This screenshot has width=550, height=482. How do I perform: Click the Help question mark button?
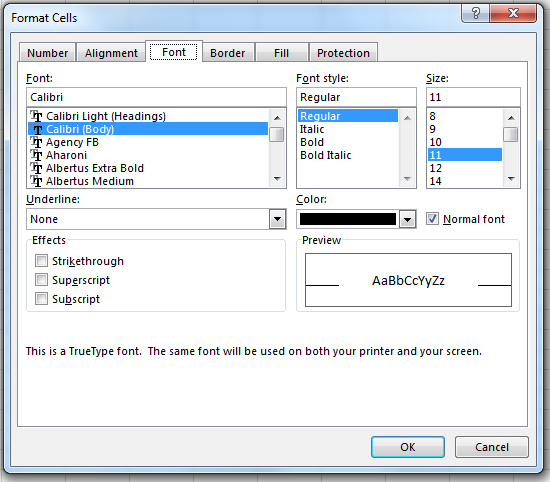[x=475, y=13]
